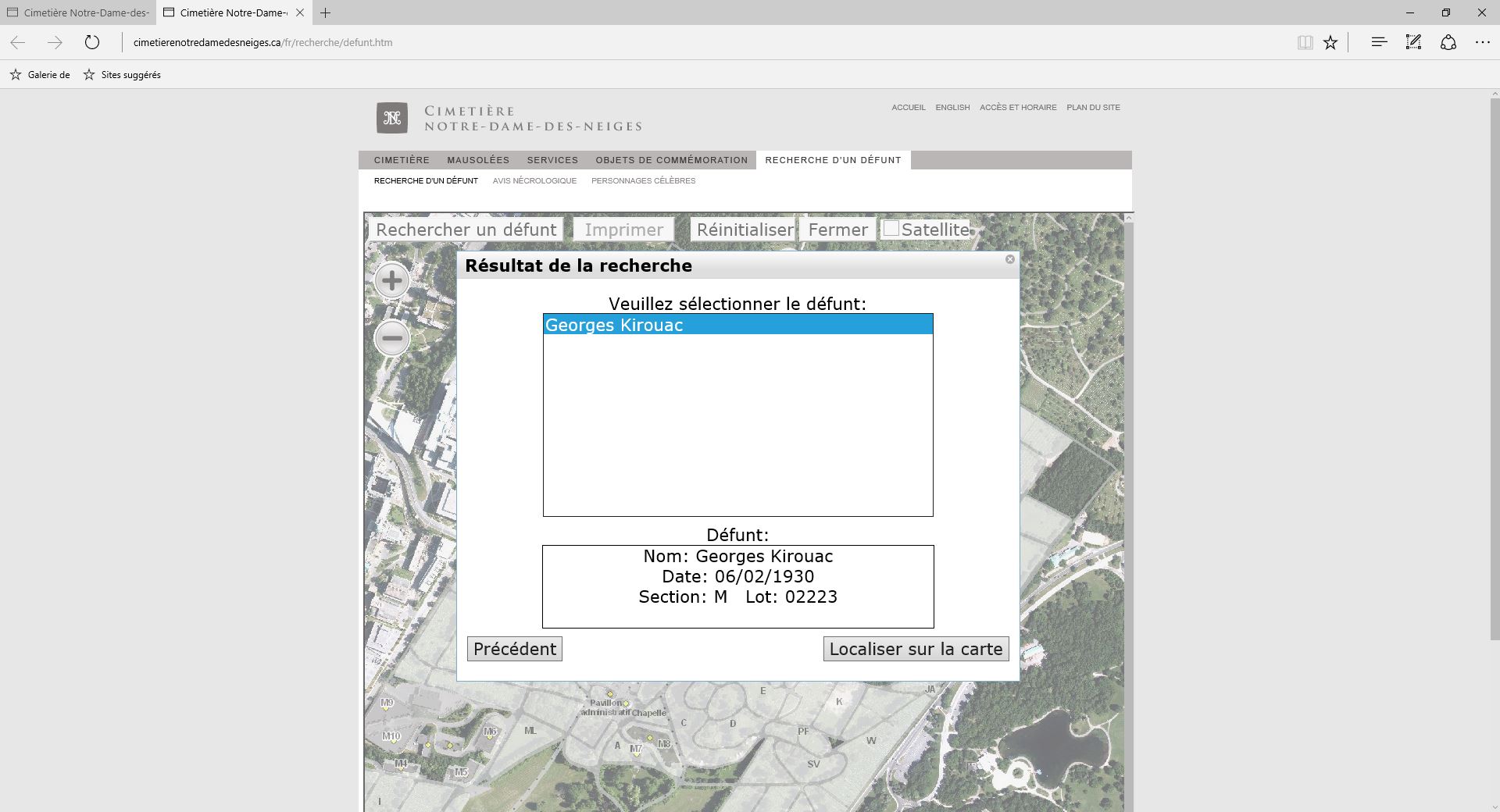Zoom out on the cemetery map
The height and width of the screenshot is (812, 1500).
click(x=391, y=338)
